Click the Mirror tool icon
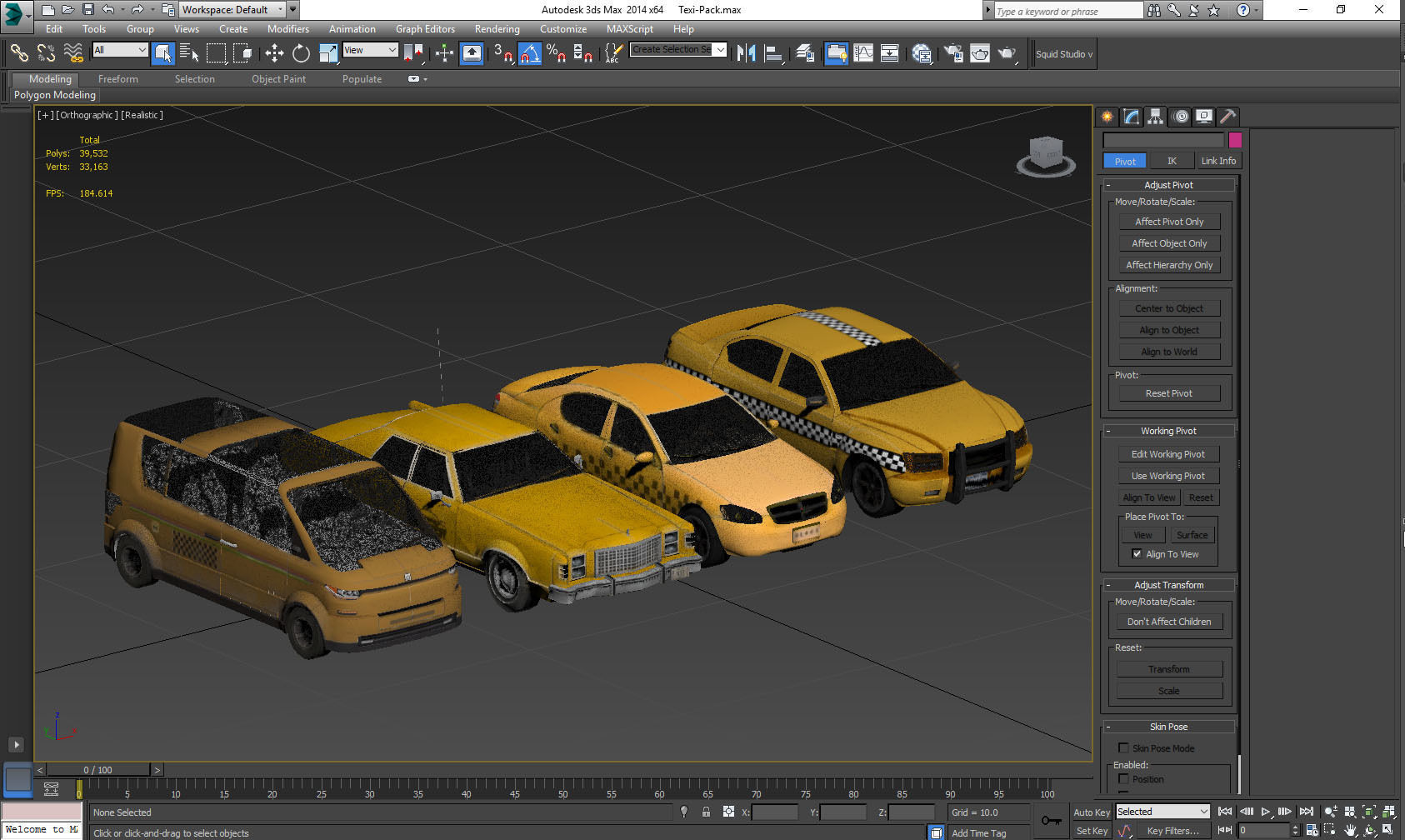The width and height of the screenshot is (1405, 840). click(747, 53)
